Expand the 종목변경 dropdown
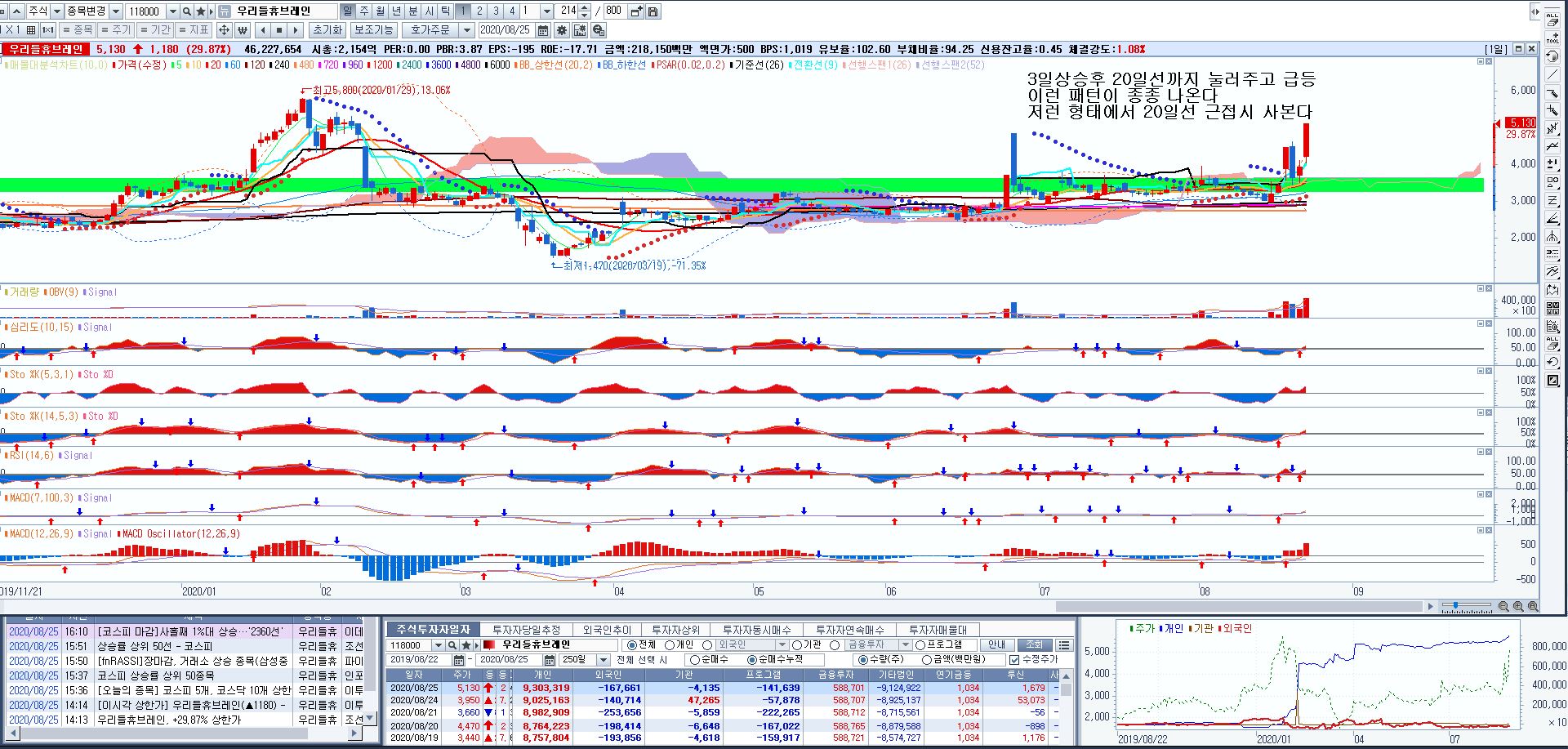Image resolution: width=1568 pixels, height=749 pixels. [114, 11]
